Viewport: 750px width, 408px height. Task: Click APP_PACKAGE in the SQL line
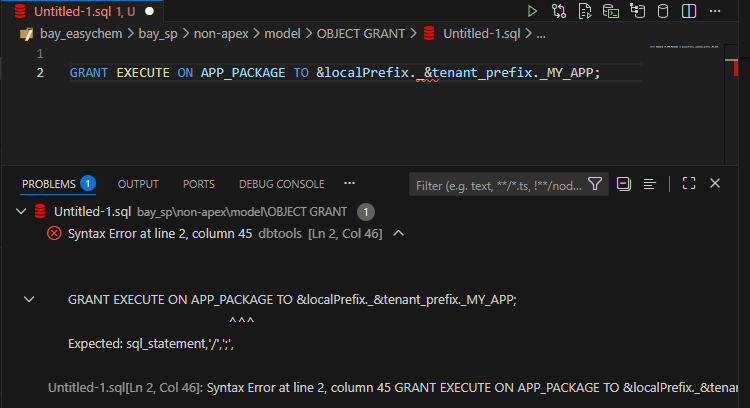tap(243, 73)
